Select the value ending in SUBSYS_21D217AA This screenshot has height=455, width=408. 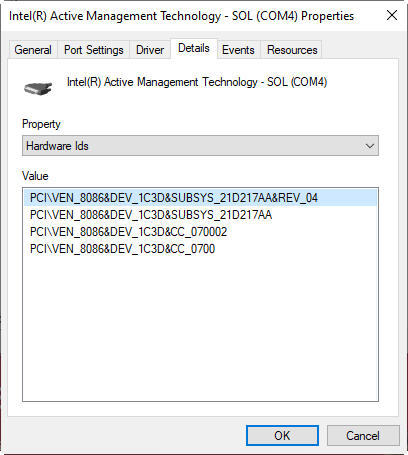[200, 215]
